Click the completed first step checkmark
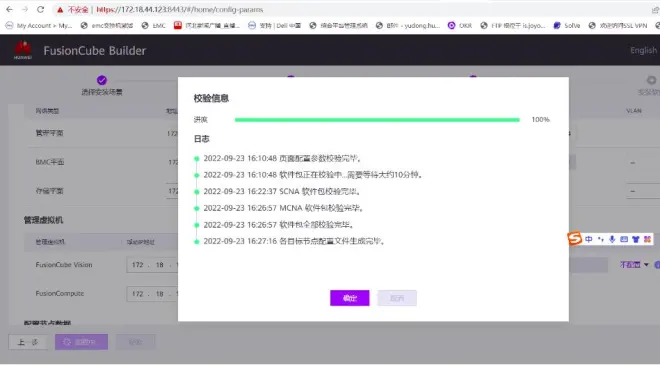 coord(101,80)
